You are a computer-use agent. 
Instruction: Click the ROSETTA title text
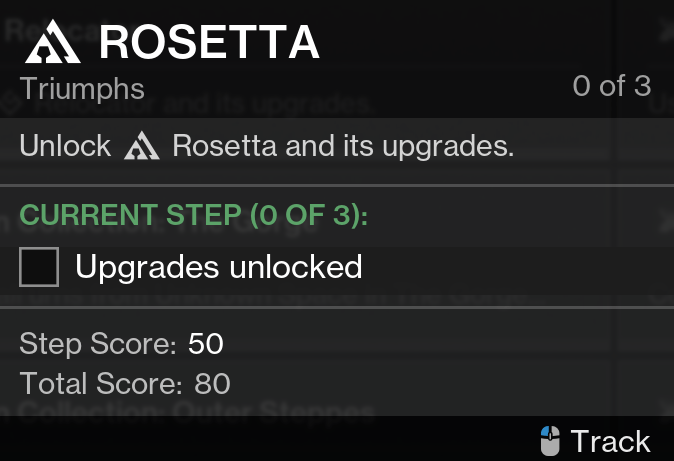(x=209, y=42)
